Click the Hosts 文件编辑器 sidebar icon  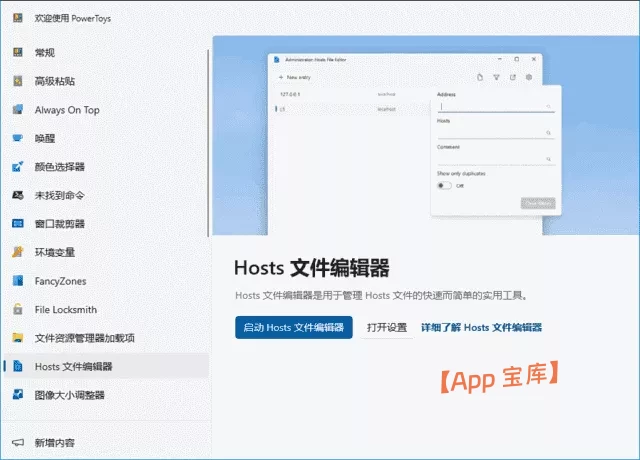18,366
